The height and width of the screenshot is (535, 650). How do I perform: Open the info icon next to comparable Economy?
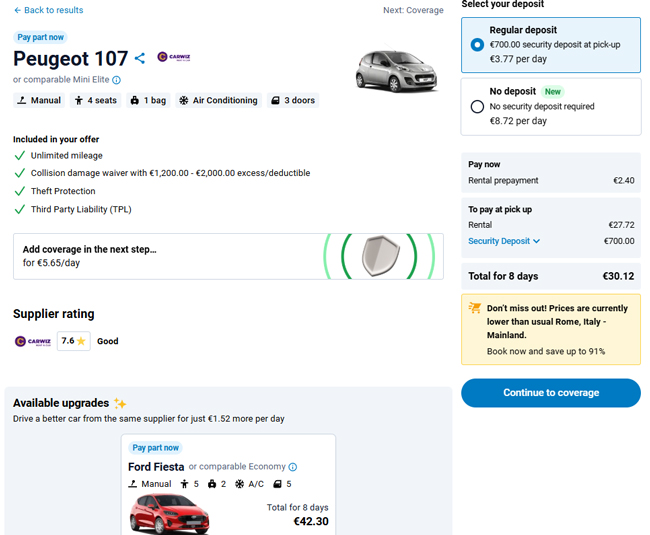coord(293,467)
